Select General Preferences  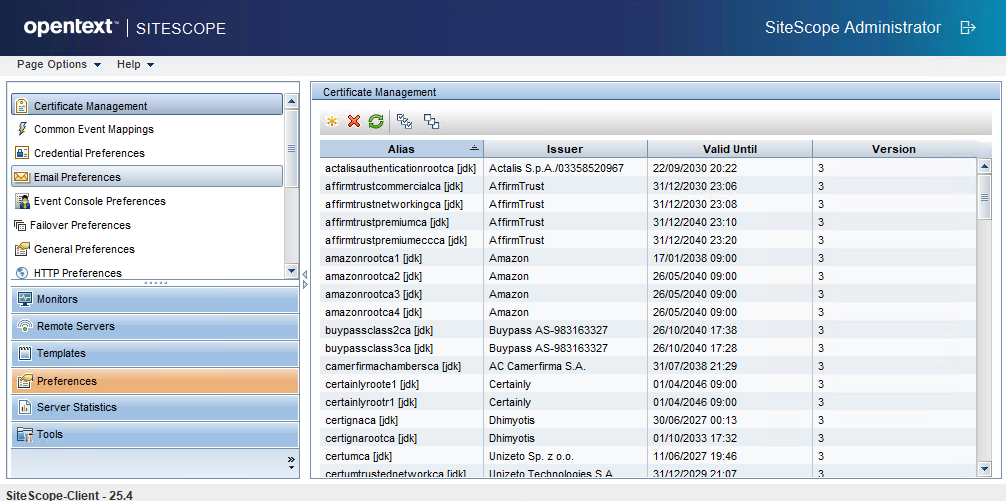[x=147, y=249]
